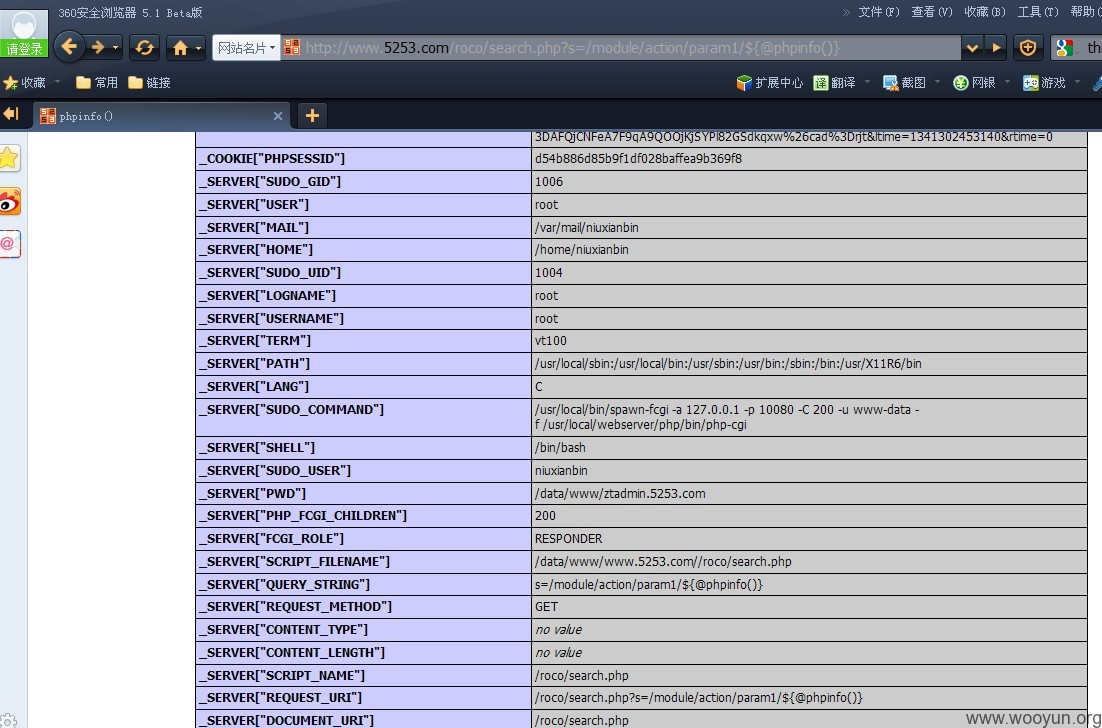Click the 收藏 favorites star button
The image size is (1102, 728).
click(25, 83)
